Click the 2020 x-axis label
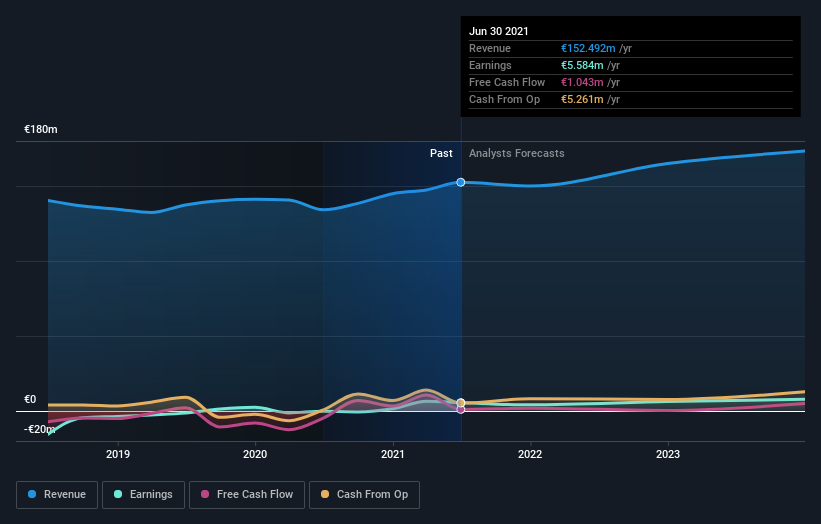 (x=255, y=454)
